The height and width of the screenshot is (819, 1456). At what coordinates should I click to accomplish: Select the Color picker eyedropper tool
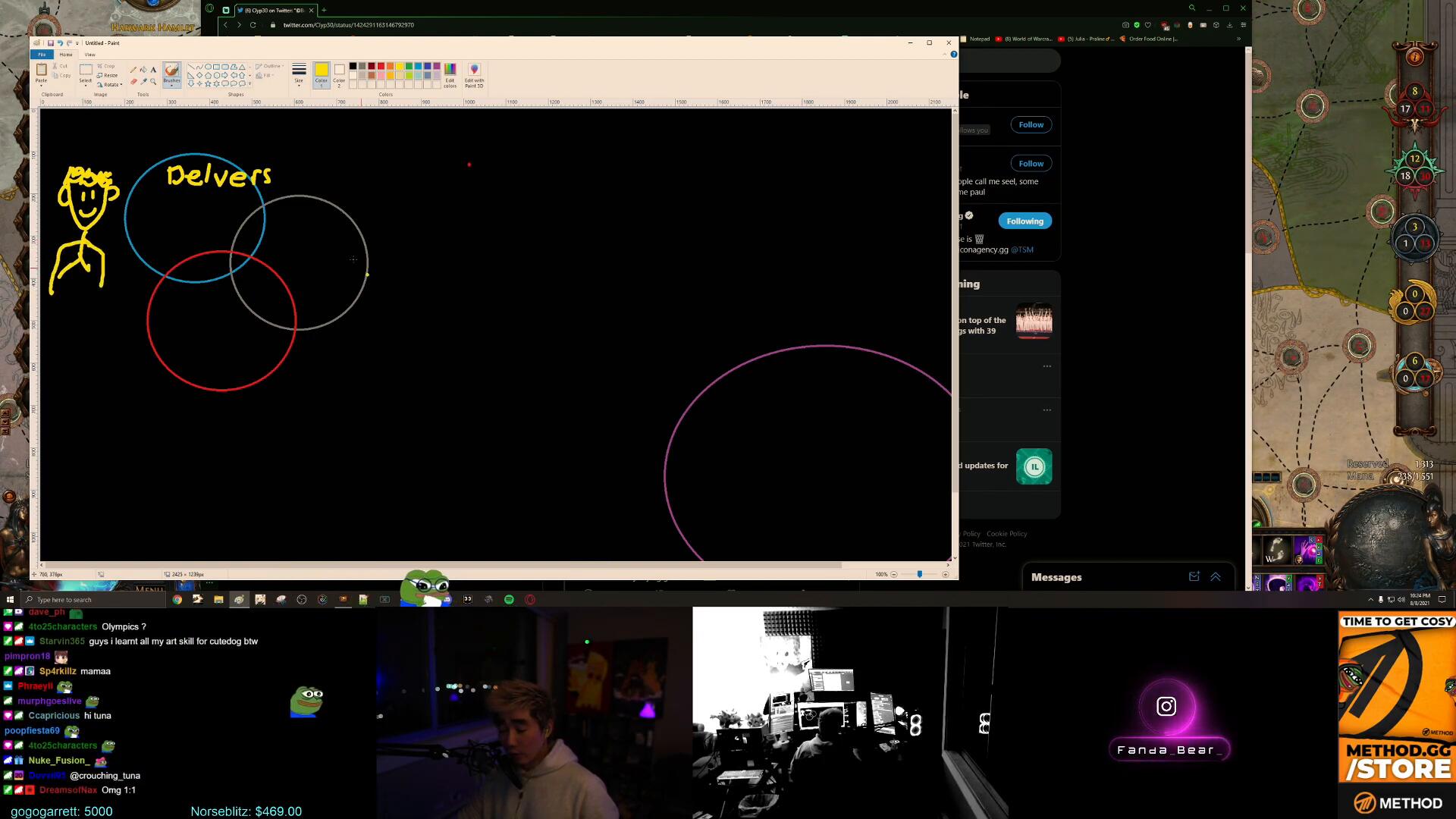(143, 82)
